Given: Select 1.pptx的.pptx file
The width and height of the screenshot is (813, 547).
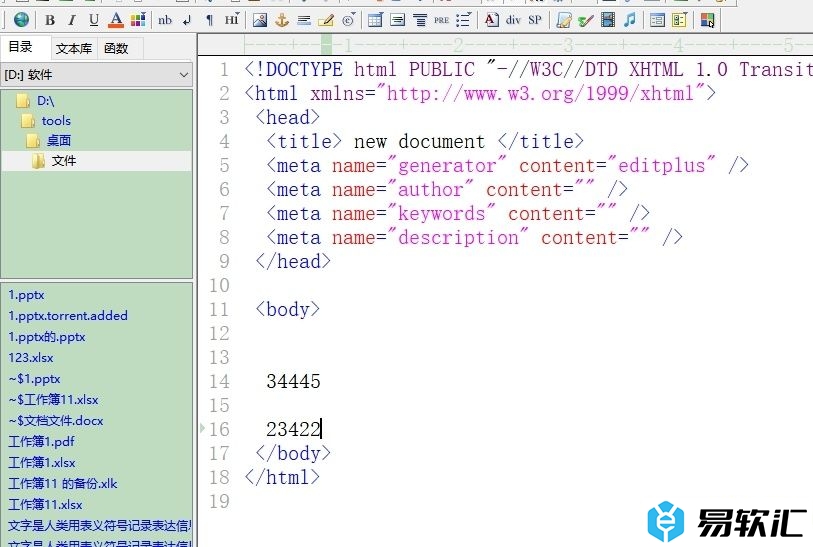Looking at the screenshot, I should click(47, 337).
